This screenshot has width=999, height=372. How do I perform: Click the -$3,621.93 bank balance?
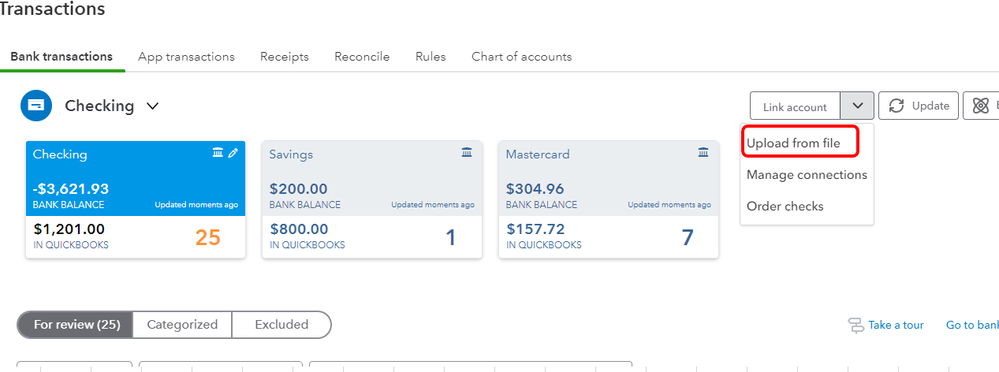71,189
